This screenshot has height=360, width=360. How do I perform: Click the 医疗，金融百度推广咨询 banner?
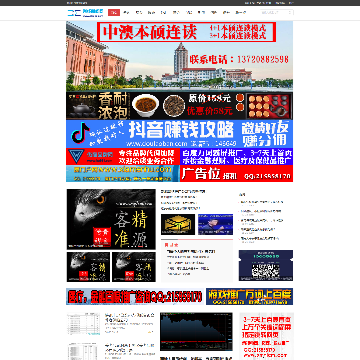(135, 296)
